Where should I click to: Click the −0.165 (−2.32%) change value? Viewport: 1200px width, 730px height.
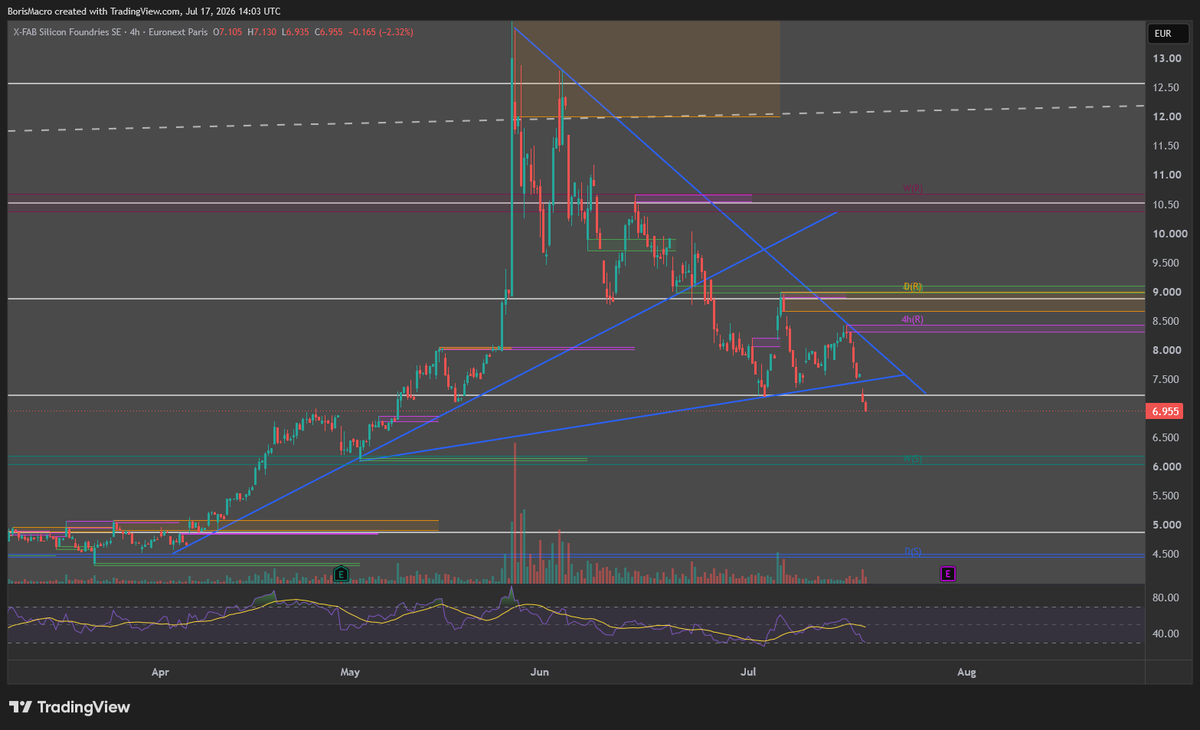pos(380,32)
